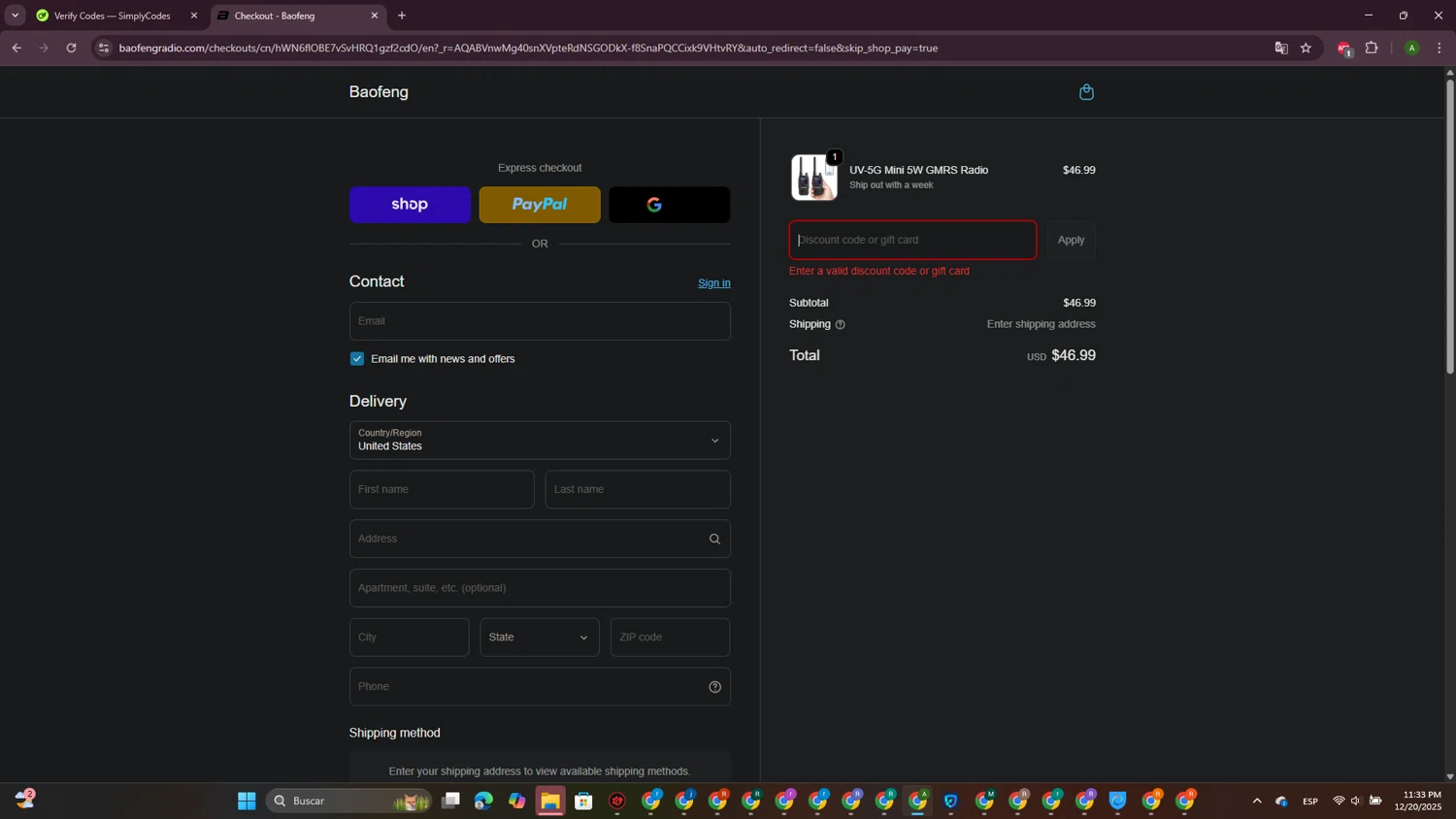The image size is (1456, 819).
Task: Go back to the previous page
Action: click(x=17, y=48)
